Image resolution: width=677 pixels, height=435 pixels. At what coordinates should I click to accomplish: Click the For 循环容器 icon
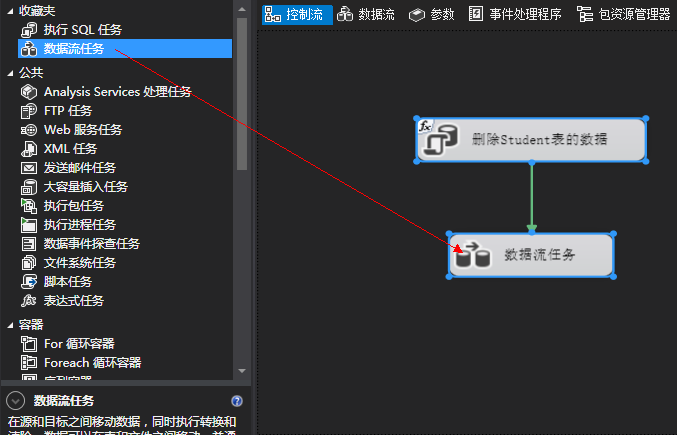click(29, 344)
